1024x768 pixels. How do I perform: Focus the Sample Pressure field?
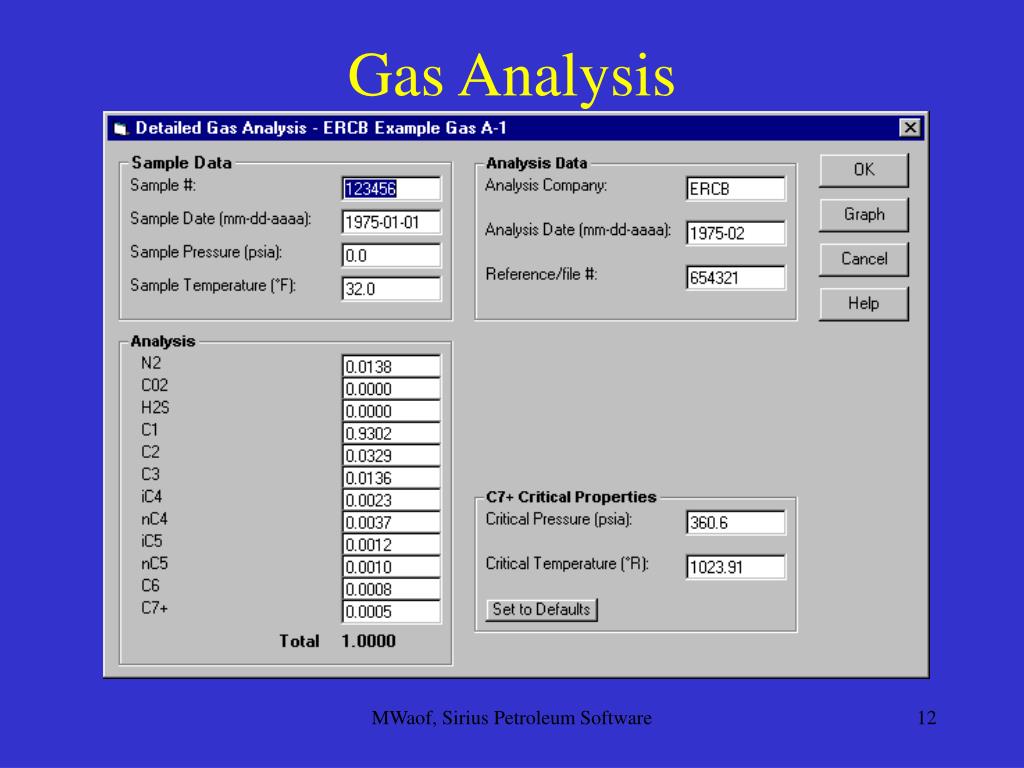[391, 255]
